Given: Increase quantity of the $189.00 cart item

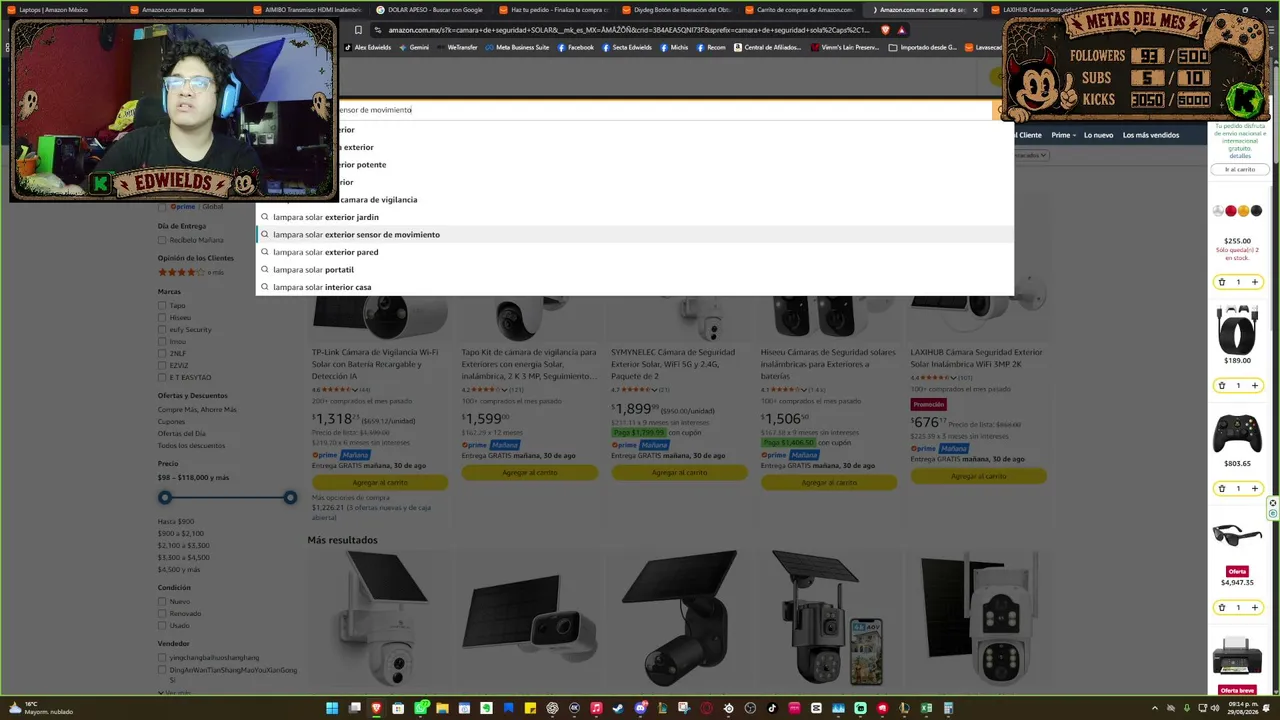Looking at the screenshot, I should tap(1254, 385).
